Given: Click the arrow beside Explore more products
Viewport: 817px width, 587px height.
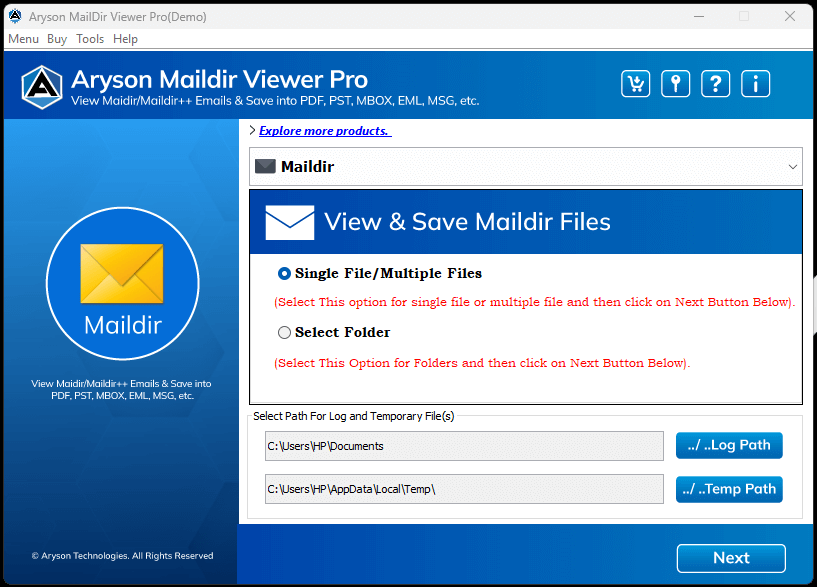Looking at the screenshot, I should coord(252,130).
